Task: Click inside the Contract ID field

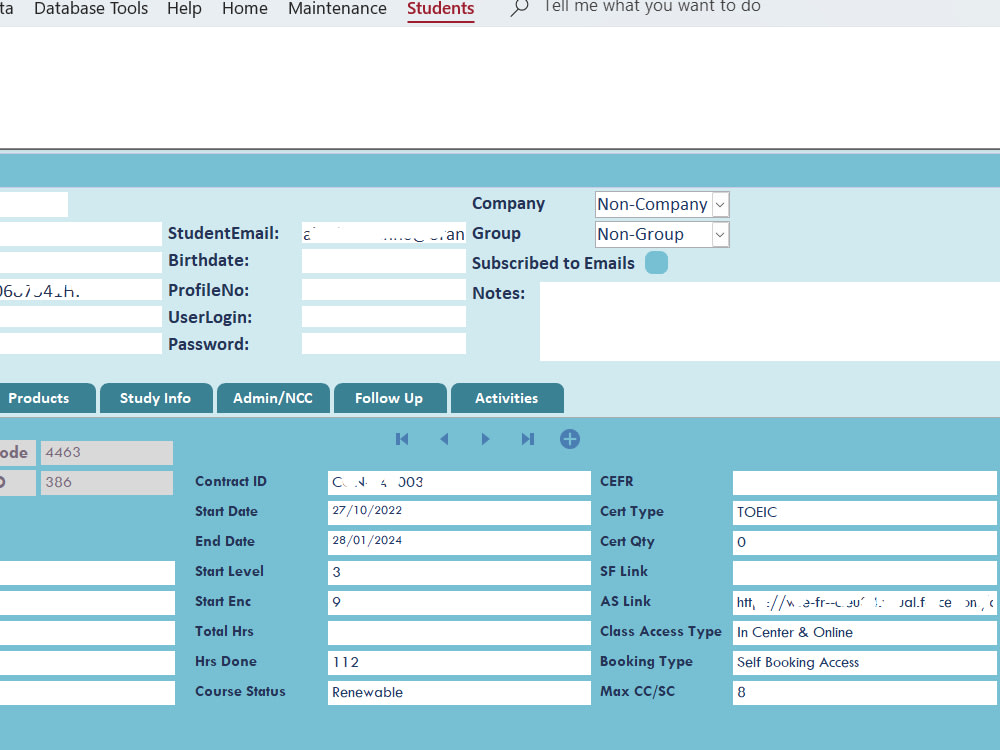Action: (x=459, y=482)
